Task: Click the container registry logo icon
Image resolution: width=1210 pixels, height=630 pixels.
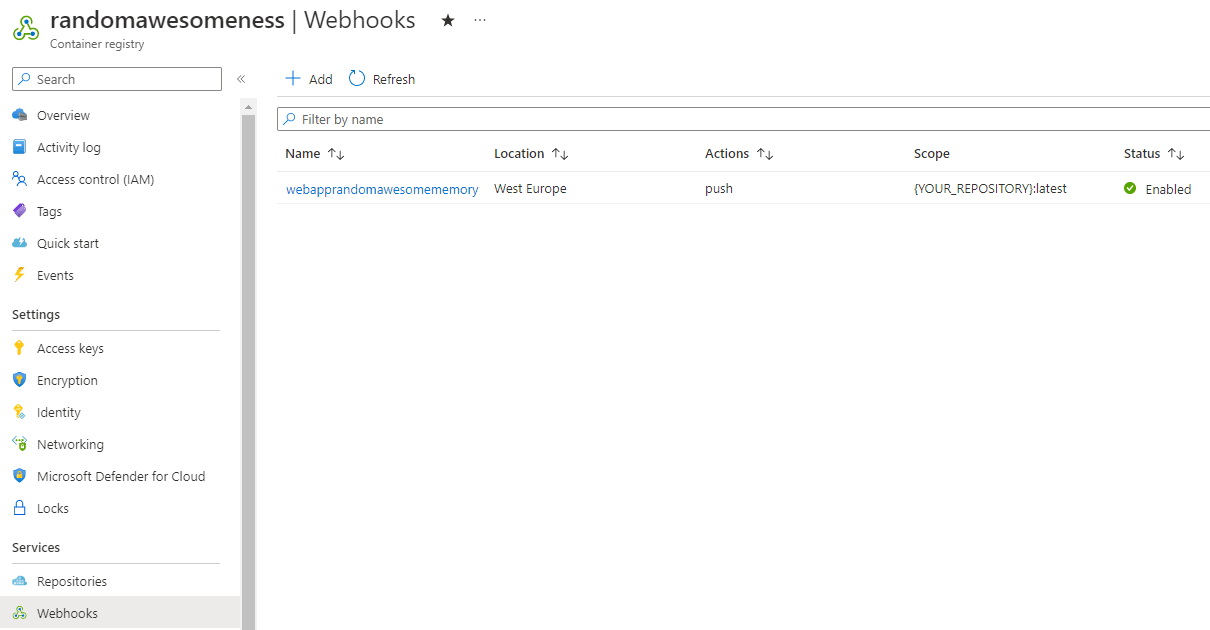Action: click(x=26, y=28)
